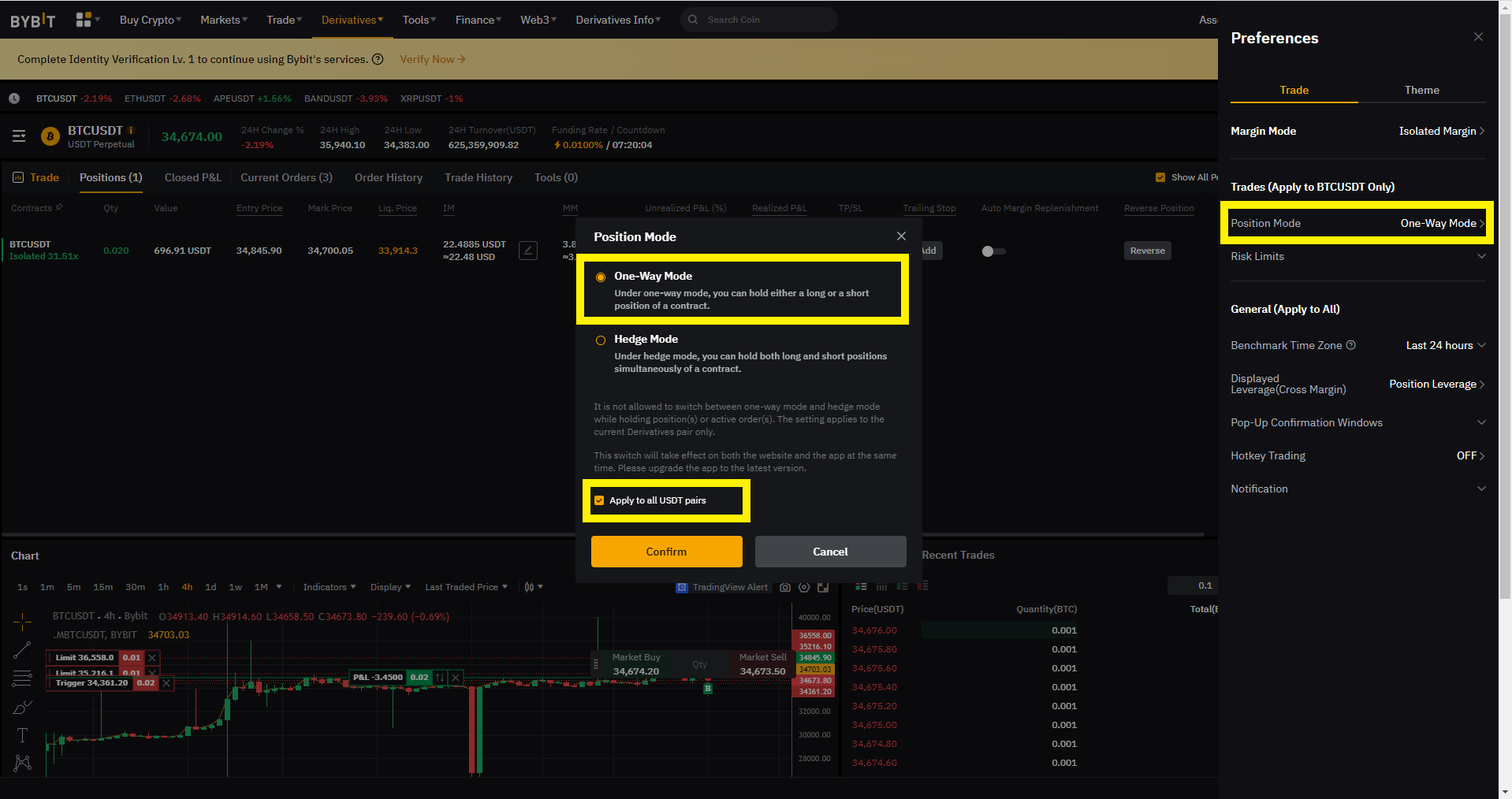Click the chart fullscreen icon

tap(823, 587)
